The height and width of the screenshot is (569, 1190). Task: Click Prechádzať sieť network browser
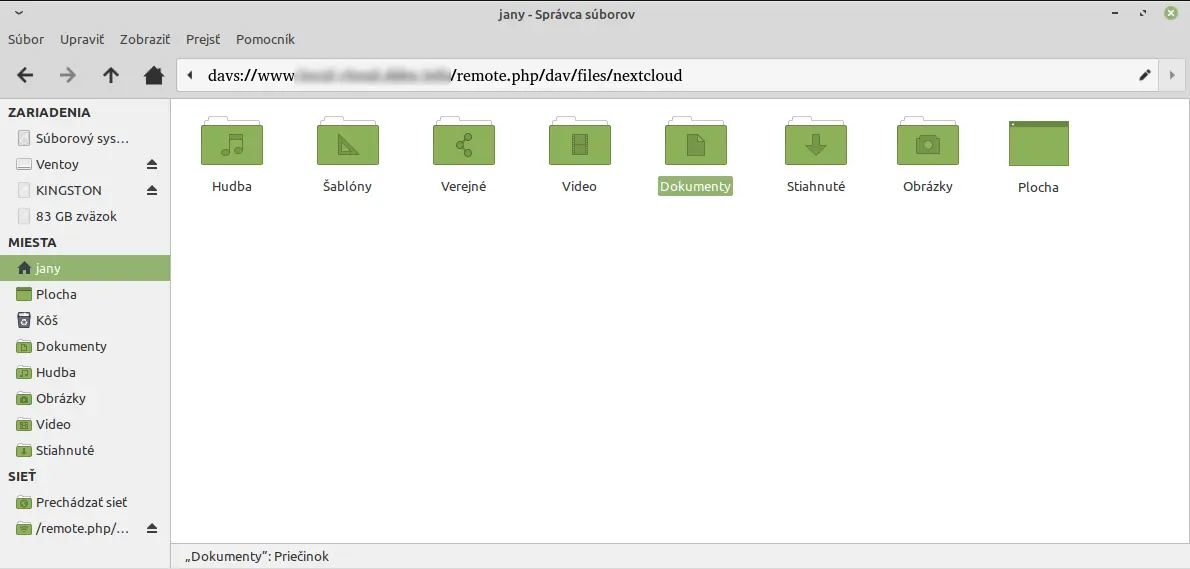pyautogui.click(x=85, y=502)
